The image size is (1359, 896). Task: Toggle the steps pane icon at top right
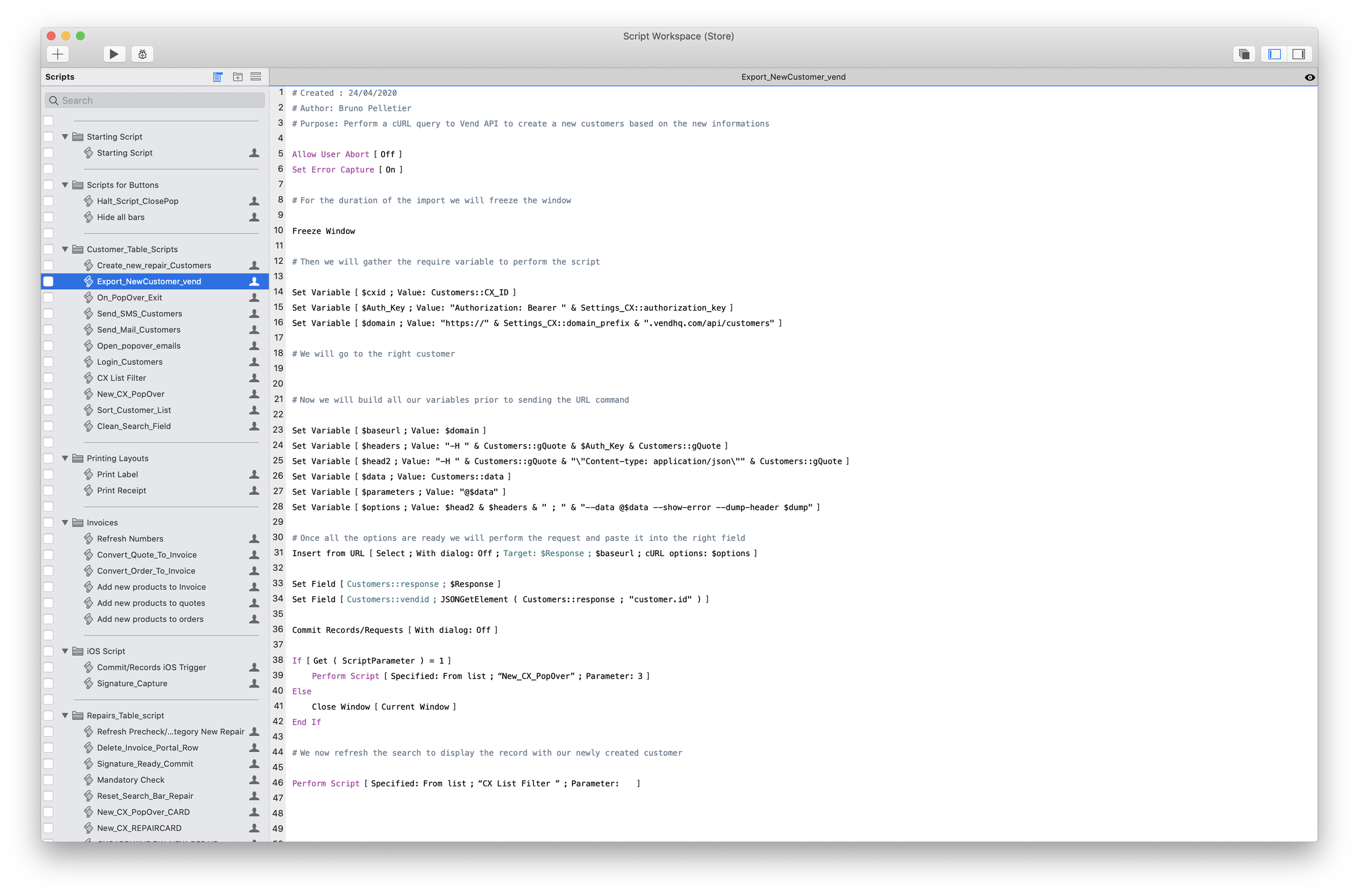1299,54
